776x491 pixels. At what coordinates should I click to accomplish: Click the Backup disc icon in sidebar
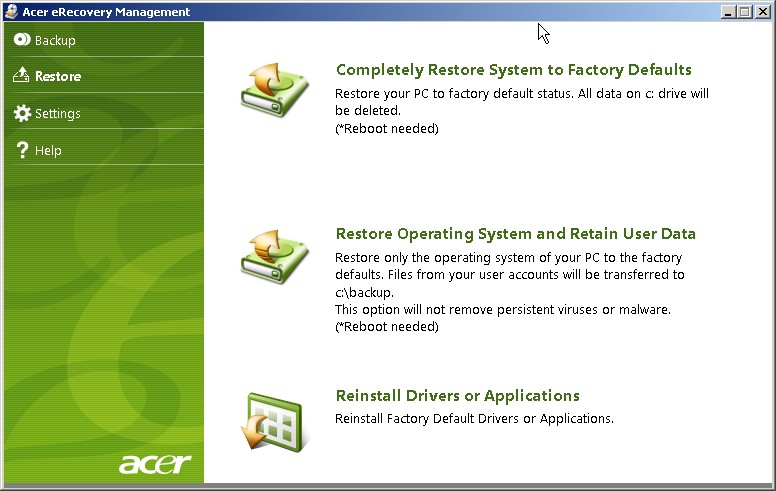22,40
